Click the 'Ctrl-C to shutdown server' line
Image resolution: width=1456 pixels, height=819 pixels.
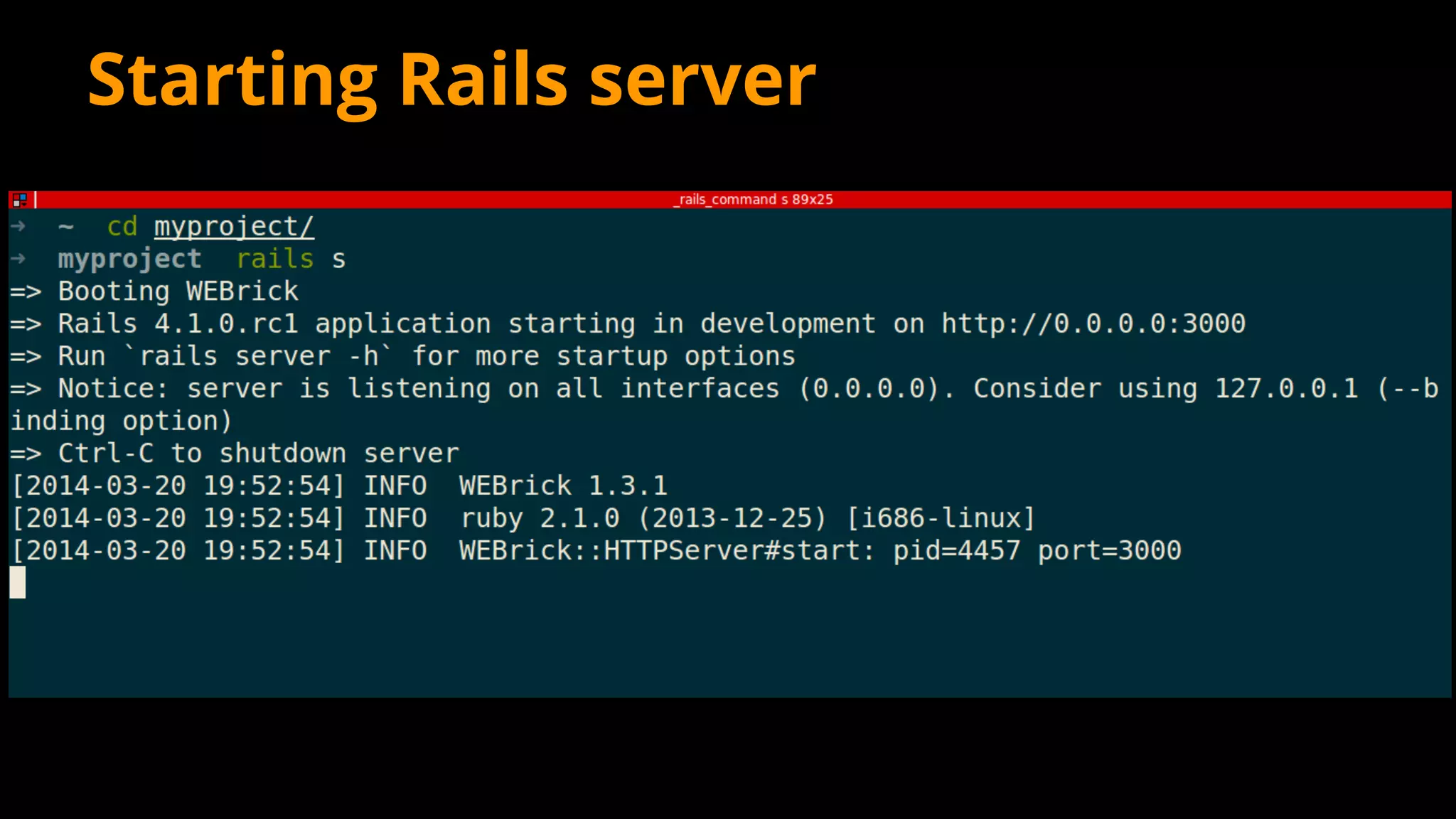pyautogui.click(x=258, y=454)
